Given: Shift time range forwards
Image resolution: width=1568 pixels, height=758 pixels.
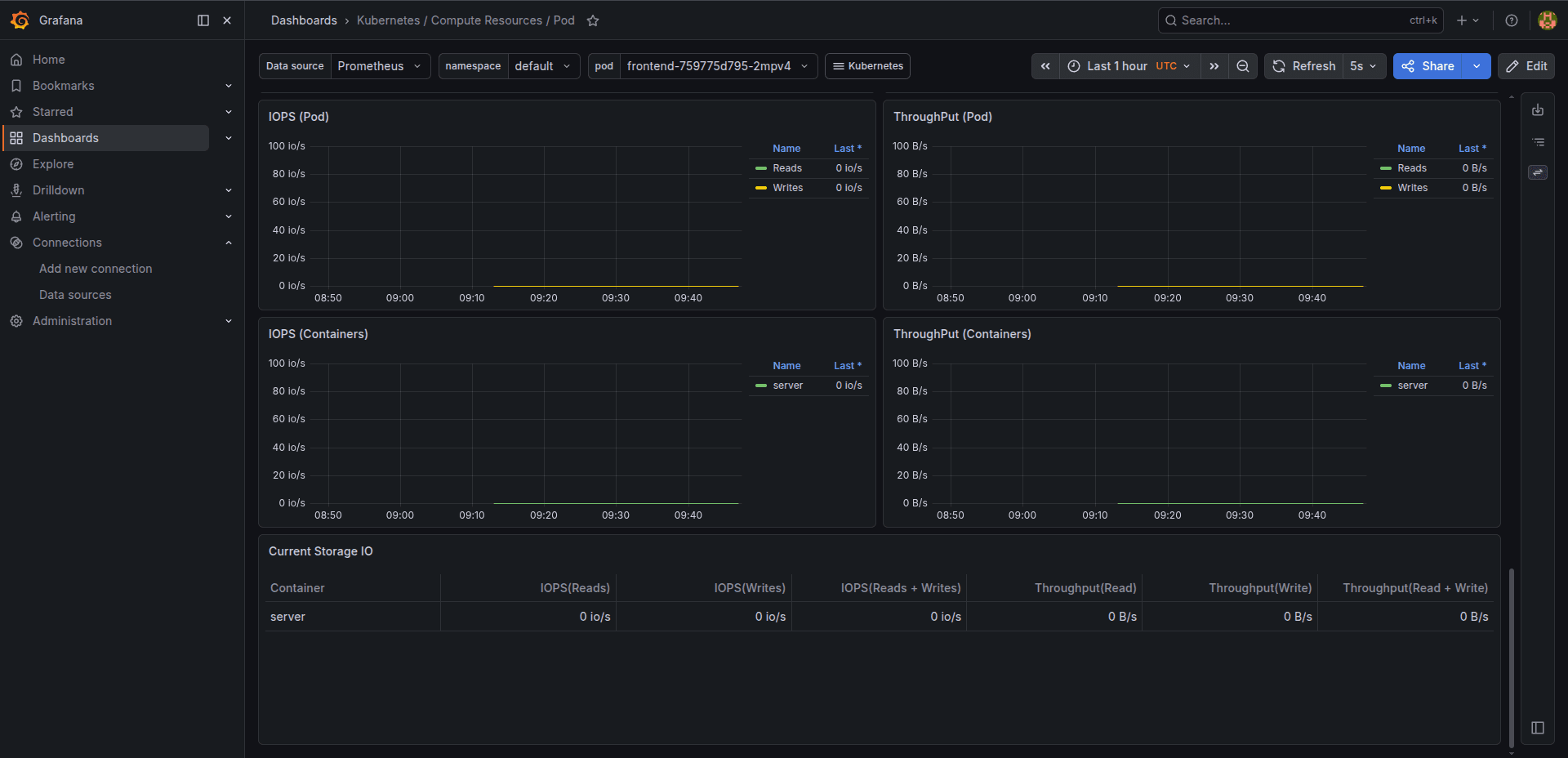Looking at the screenshot, I should pyautogui.click(x=1214, y=66).
